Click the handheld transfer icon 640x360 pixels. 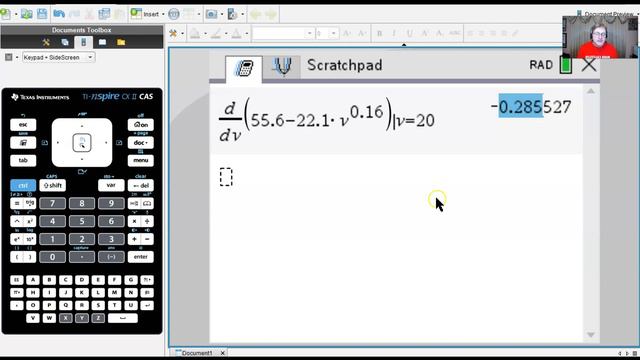(232, 14)
